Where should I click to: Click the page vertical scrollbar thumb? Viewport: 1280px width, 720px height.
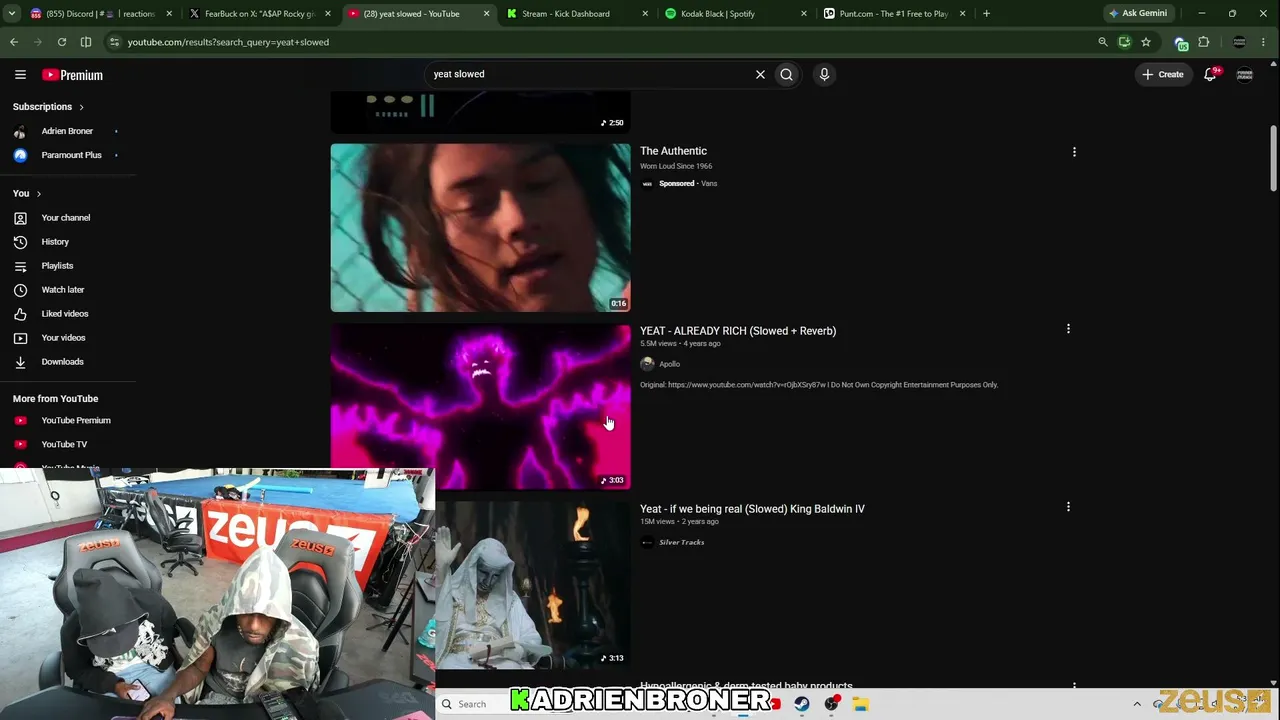[x=1273, y=158]
